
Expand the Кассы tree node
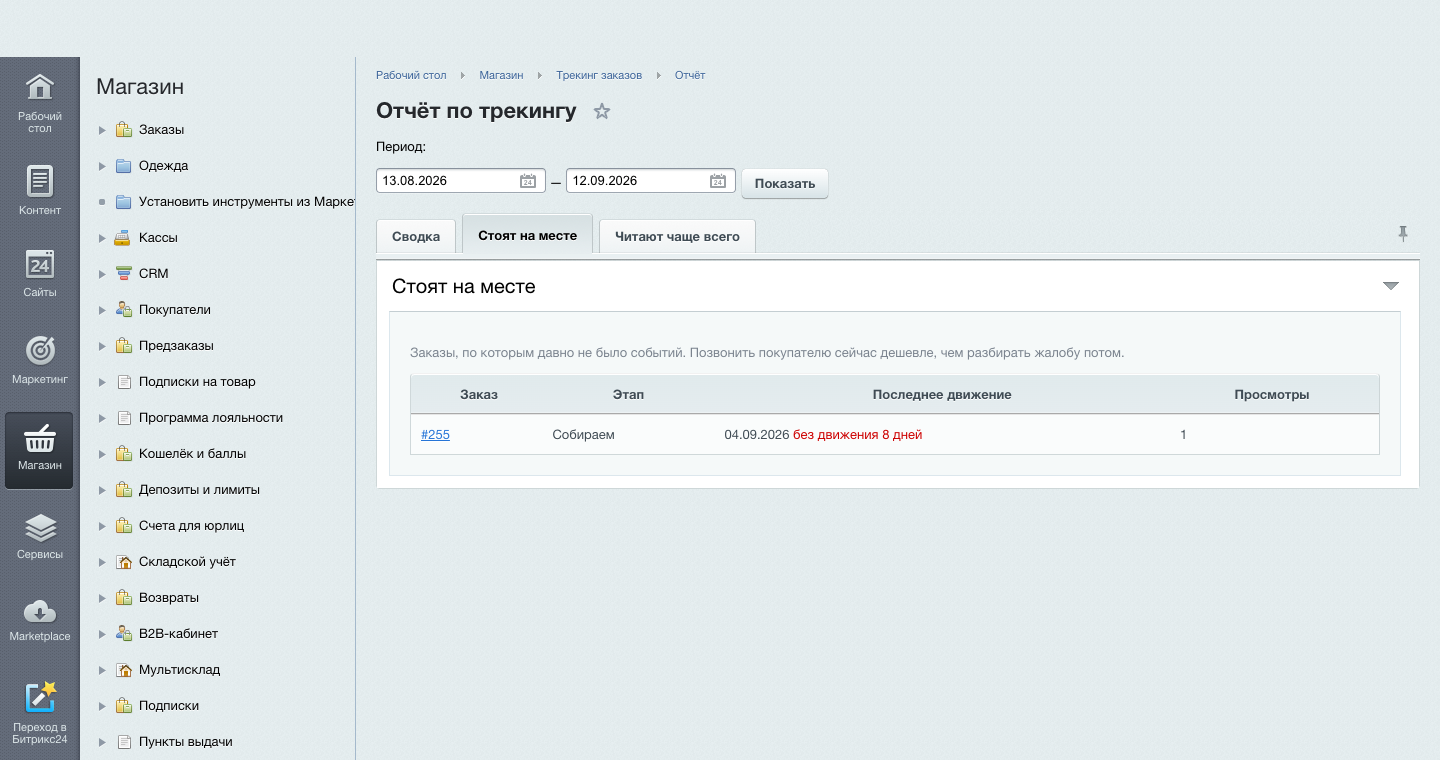[x=102, y=238]
